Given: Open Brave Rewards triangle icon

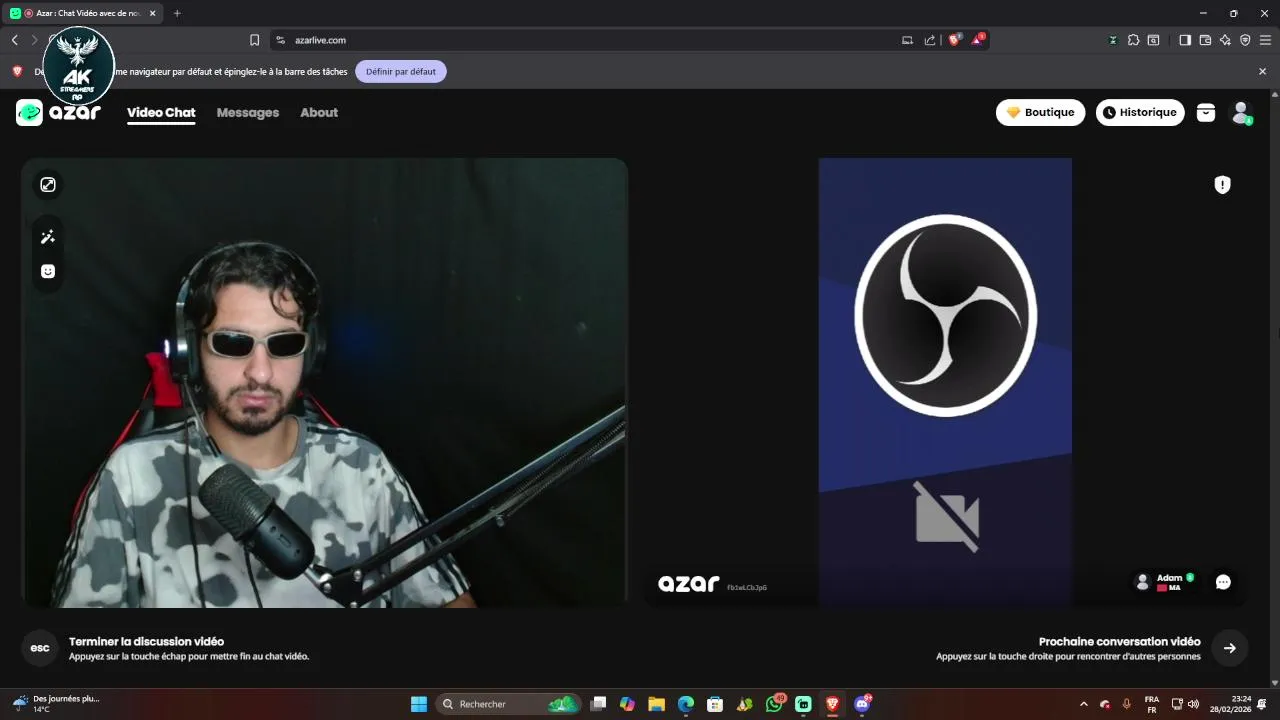Looking at the screenshot, I should coord(979,40).
